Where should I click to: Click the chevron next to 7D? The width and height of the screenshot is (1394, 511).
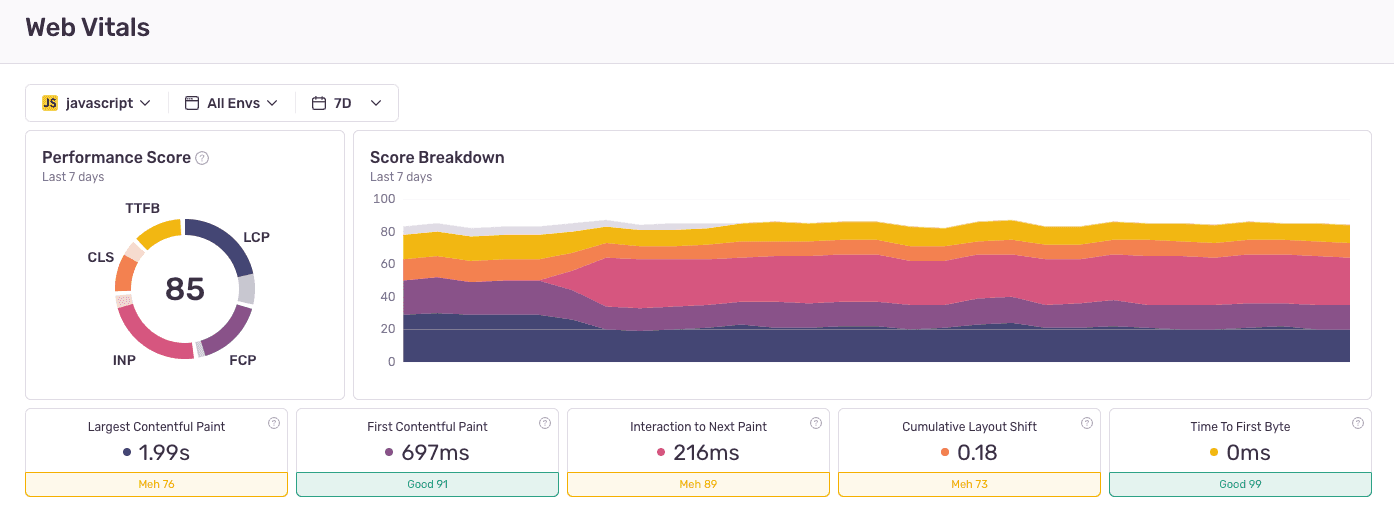point(376,103)
